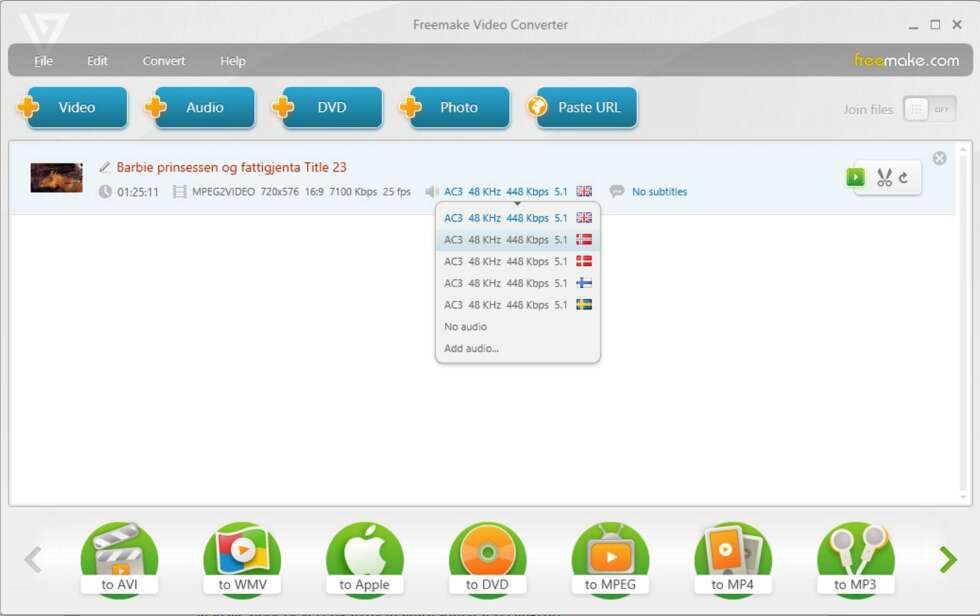The width and height of the screenshot is (980, 616).
Task: Click the duration text 01:25:11
Action: (138, 192)
